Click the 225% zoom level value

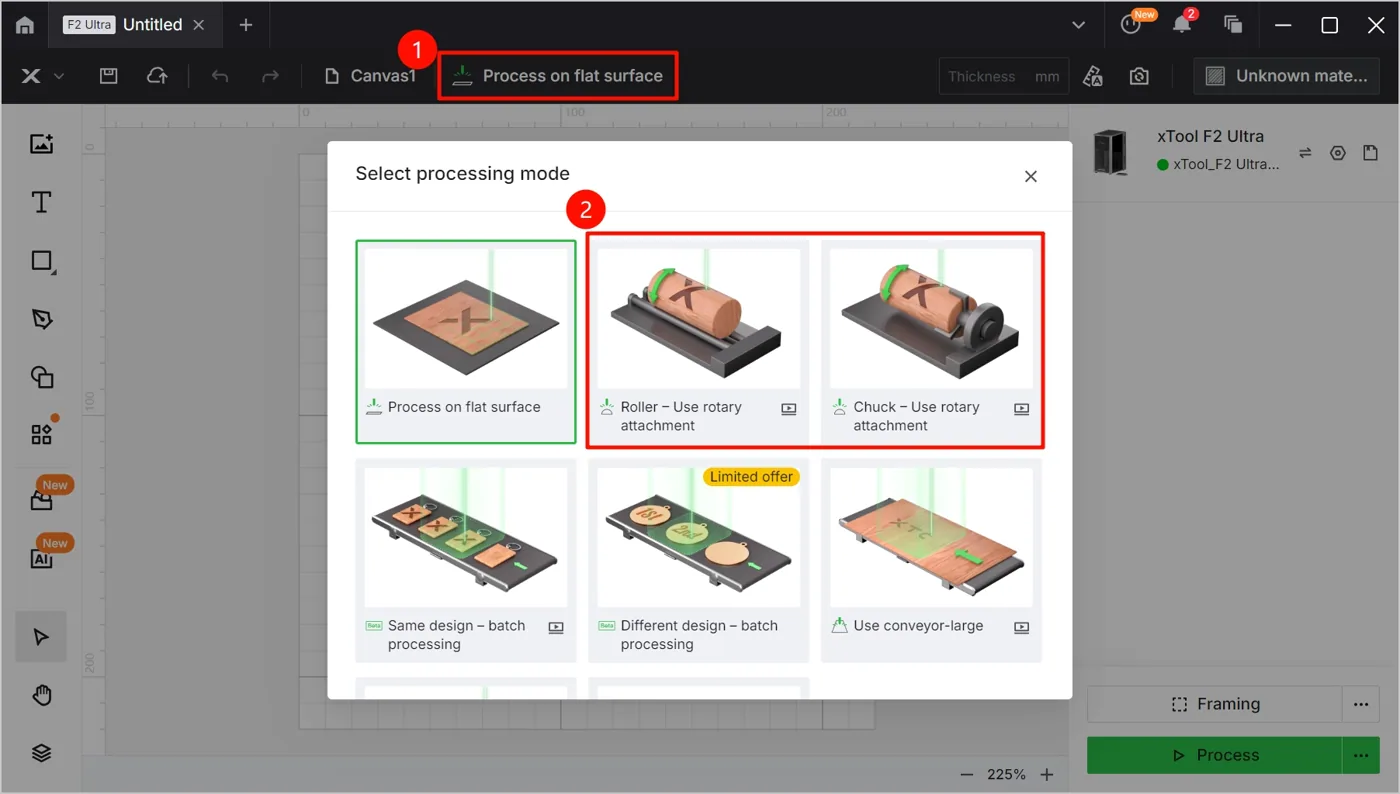1006,775
